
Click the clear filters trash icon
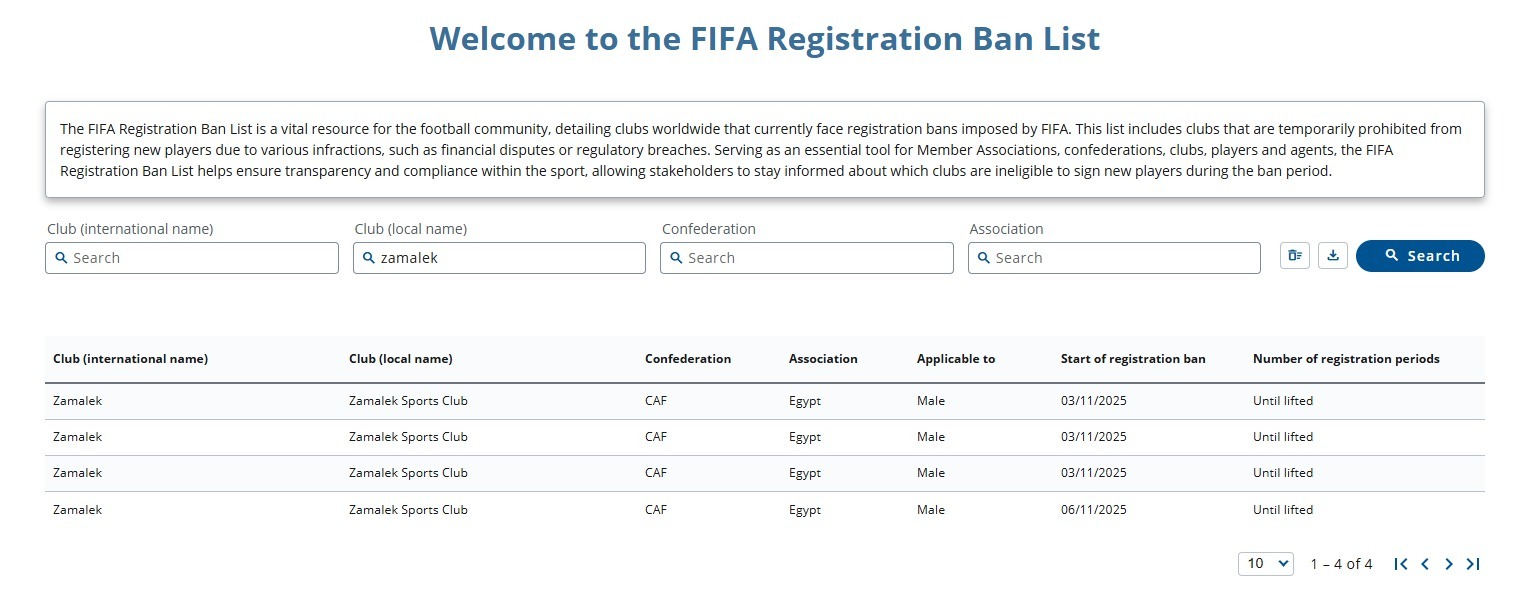(1295, 256)
